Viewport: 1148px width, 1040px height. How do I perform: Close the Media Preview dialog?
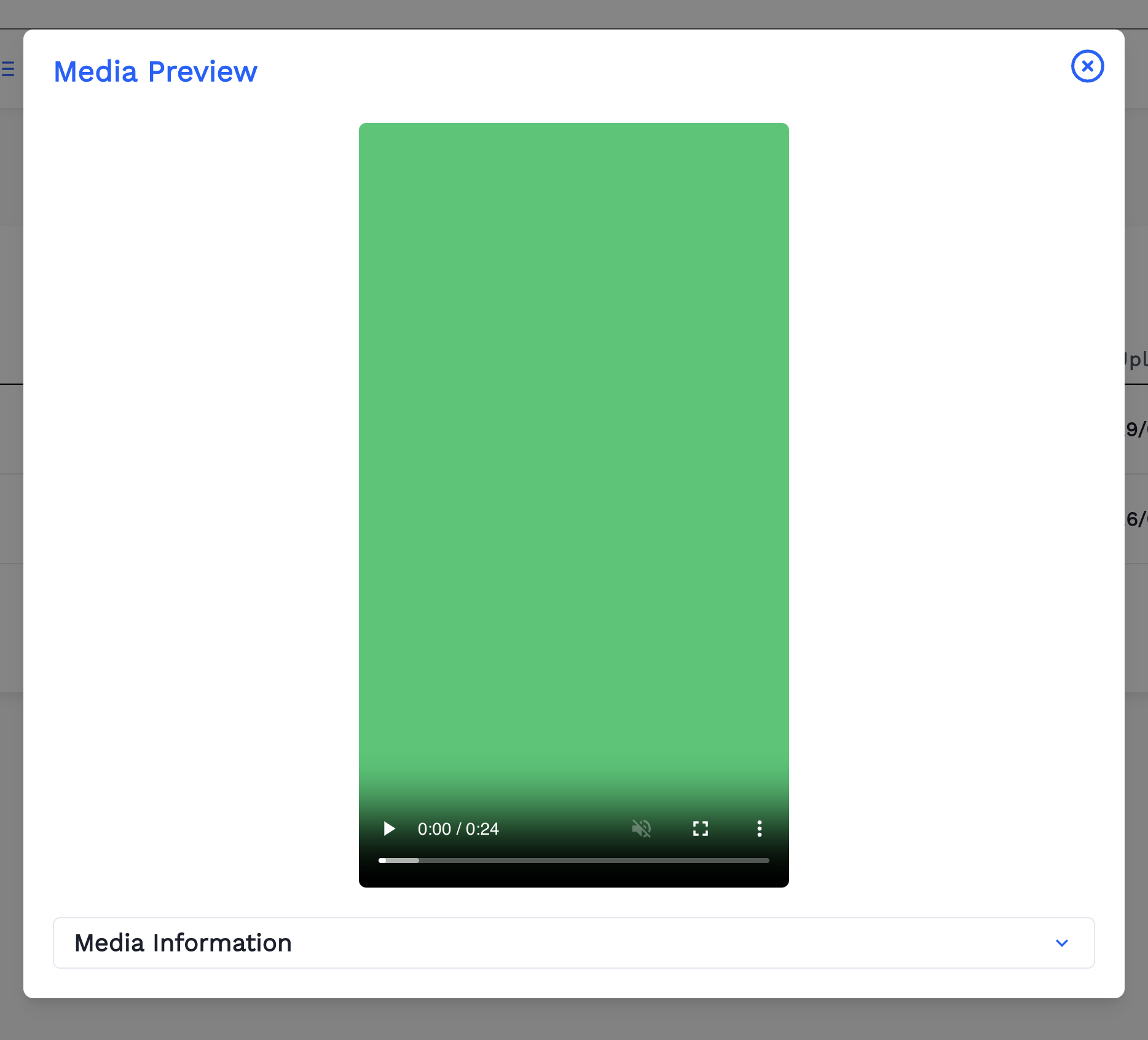tap(1087, 66)
